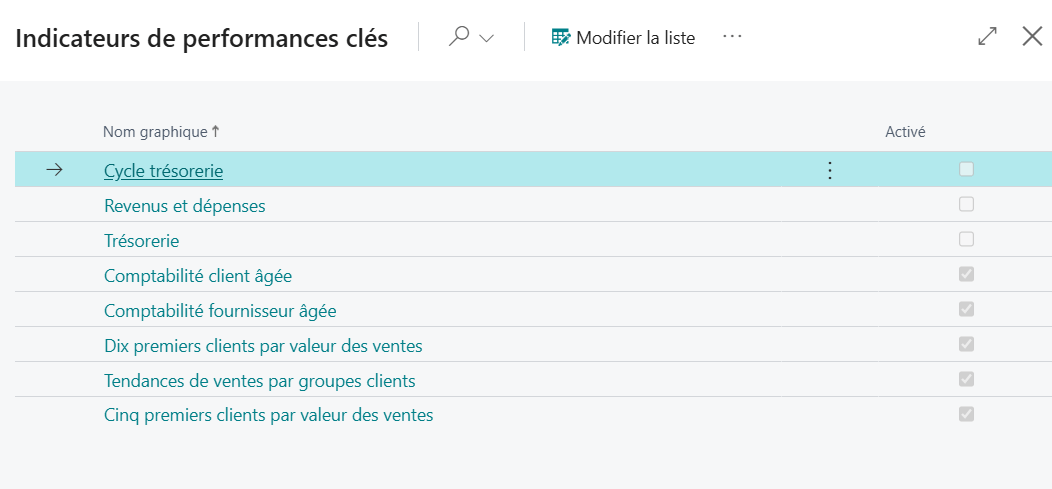
Task: Select Tendances de ventes par groupes clients
Action: pyautogui.click(x=259, y=381)
